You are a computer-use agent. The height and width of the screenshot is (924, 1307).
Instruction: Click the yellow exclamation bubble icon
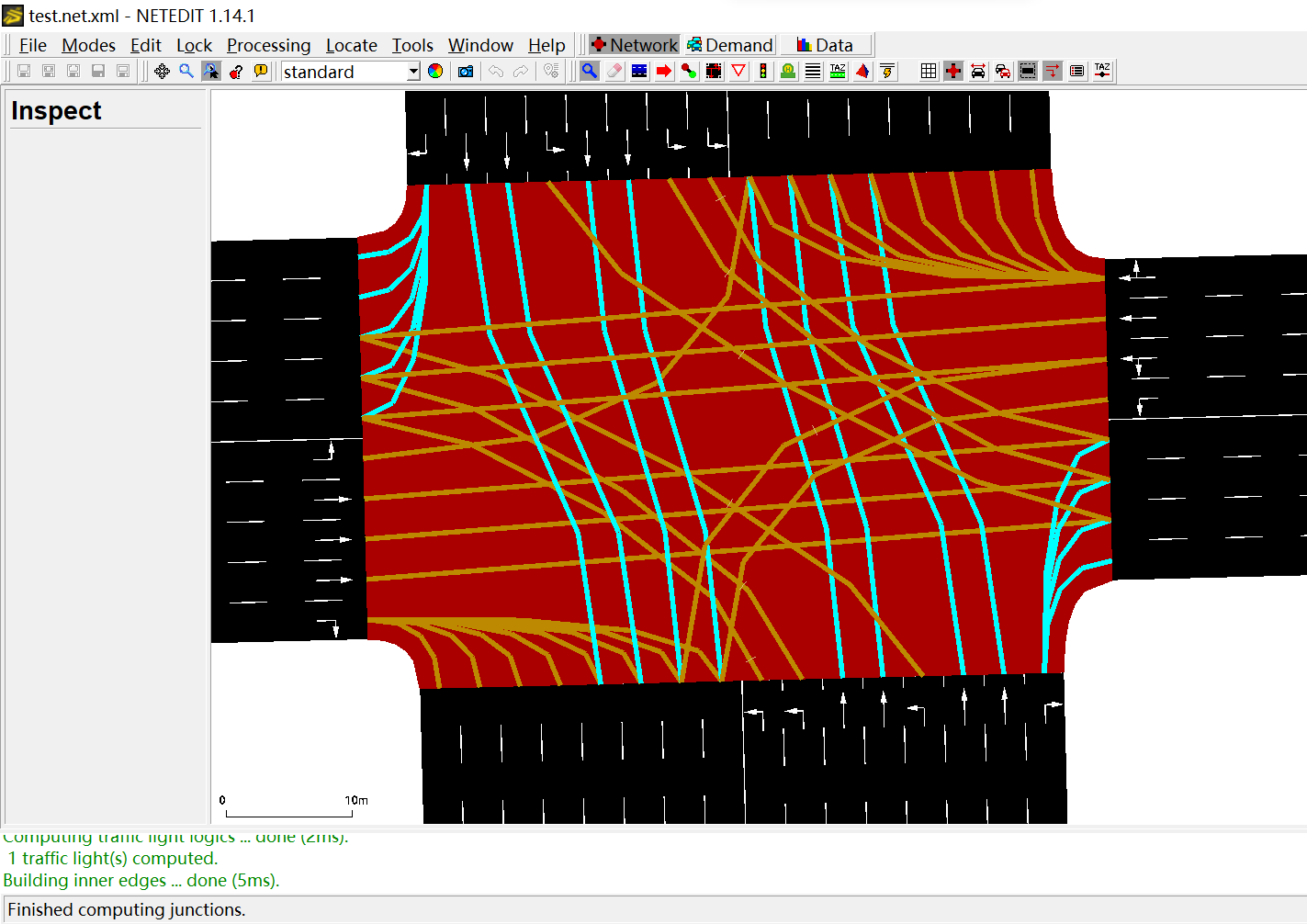261,71
